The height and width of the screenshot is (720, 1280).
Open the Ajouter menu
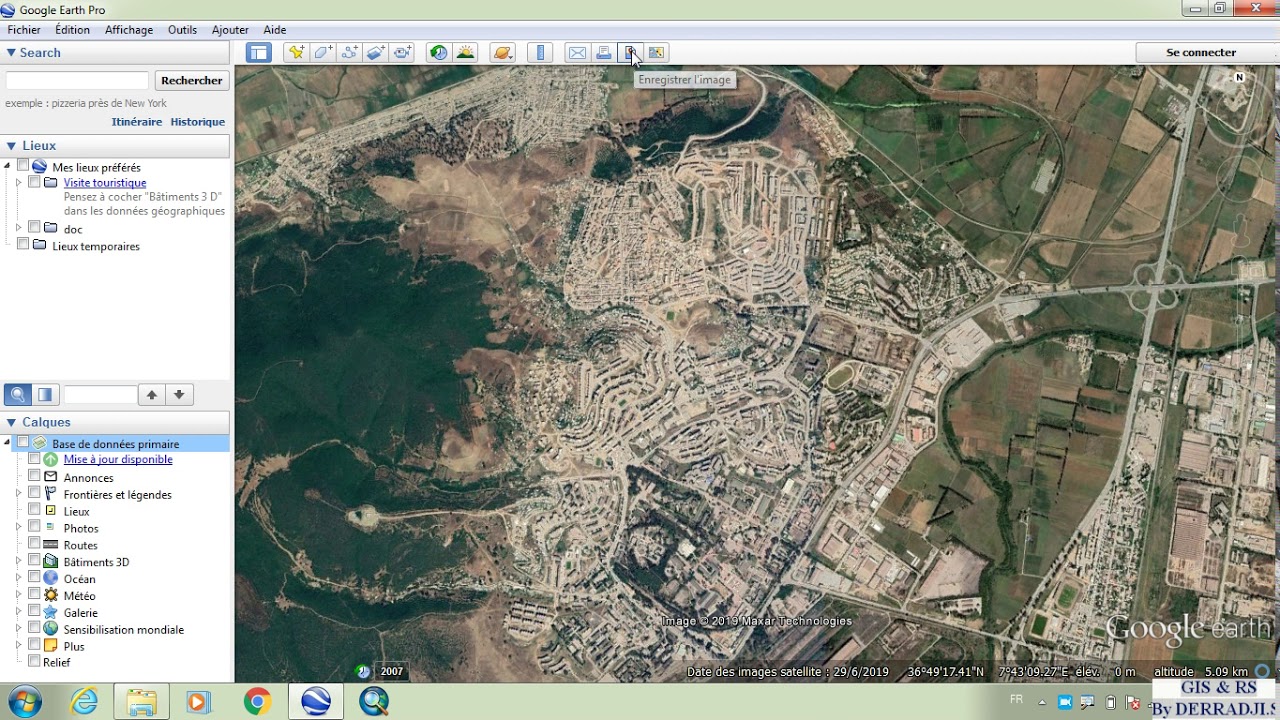click(x=230, y=30)
